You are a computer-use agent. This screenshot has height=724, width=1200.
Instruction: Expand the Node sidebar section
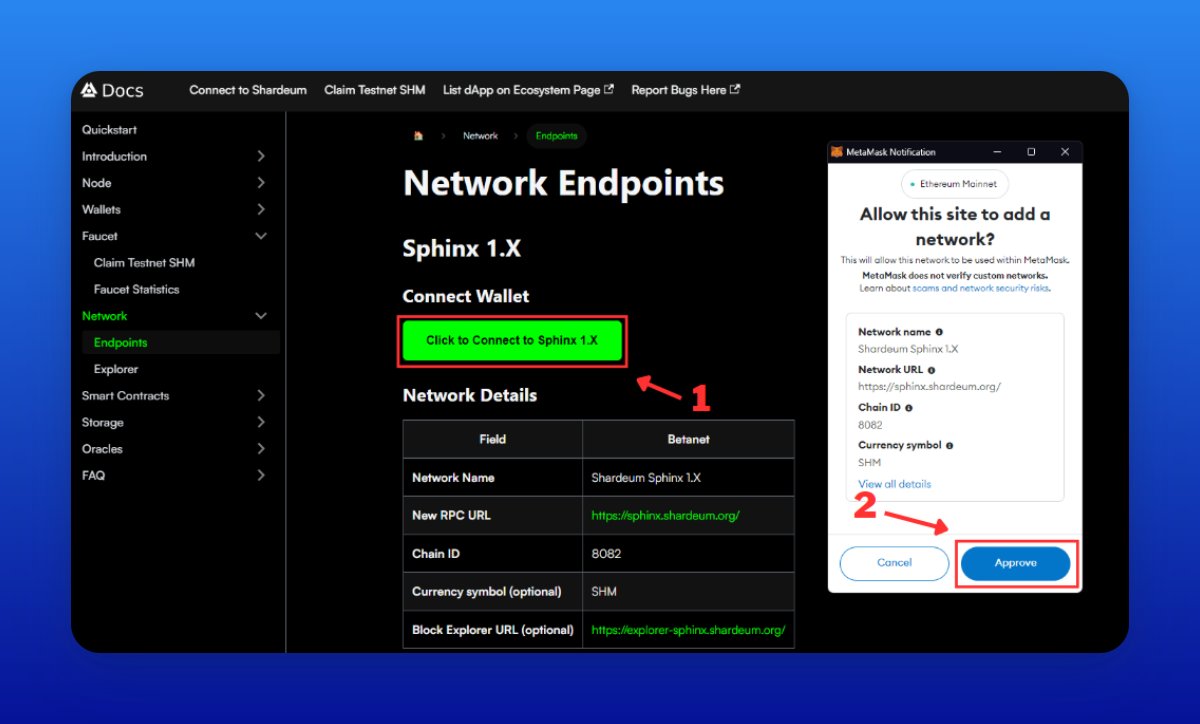pyautogui.click(x=260, y=183)
